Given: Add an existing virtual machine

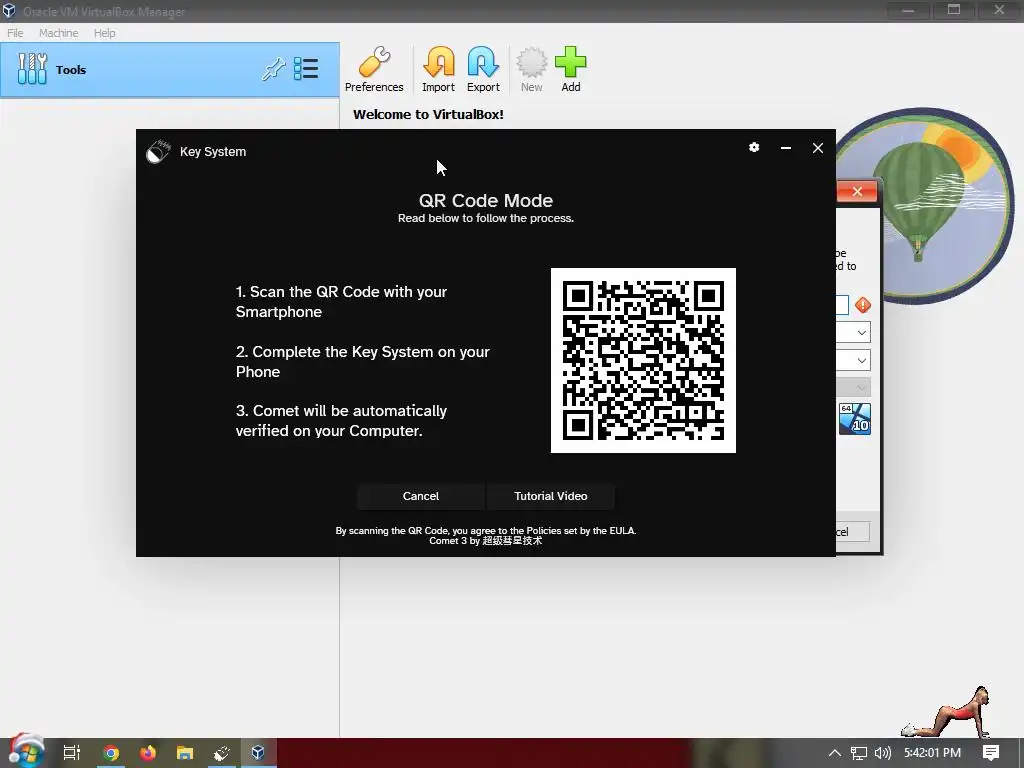Looking at the screenshot, I should [x=571, y=69].
